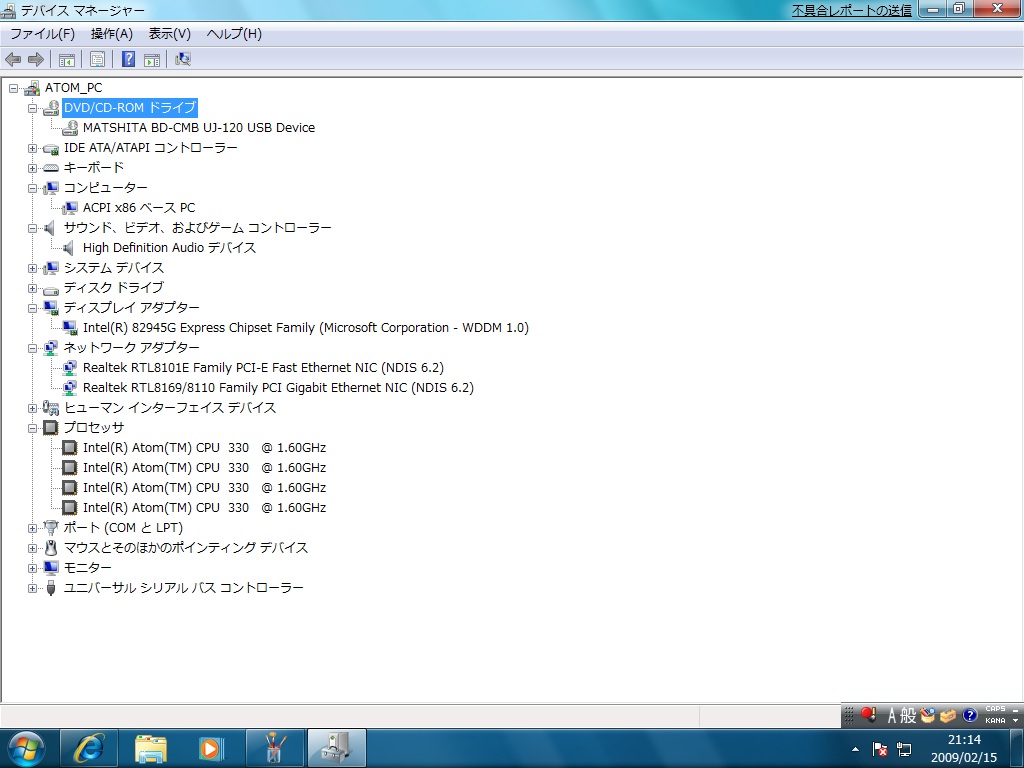Image resolution: width=1024 pixels, height=768 pixels.
Task: Open Windows Media Player from taskbar
Action: 210,748
